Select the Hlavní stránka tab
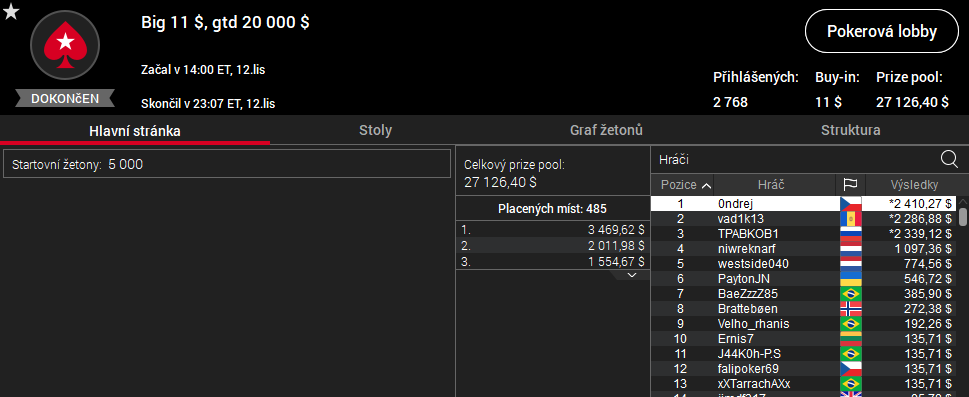 (x=135, y=130)
